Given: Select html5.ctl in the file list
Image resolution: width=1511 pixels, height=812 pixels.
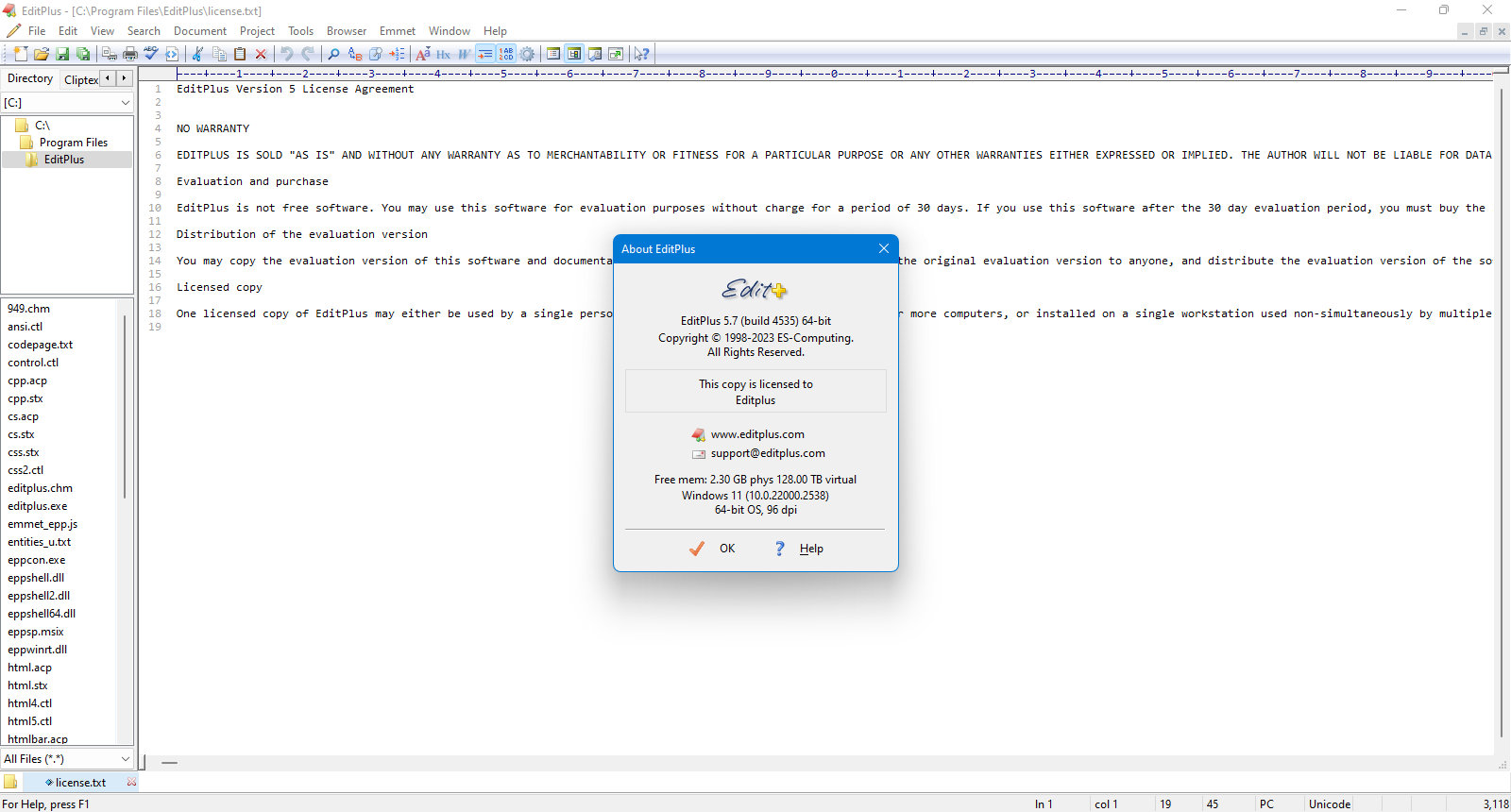Looking at the screenshot, I should [30, 721].
